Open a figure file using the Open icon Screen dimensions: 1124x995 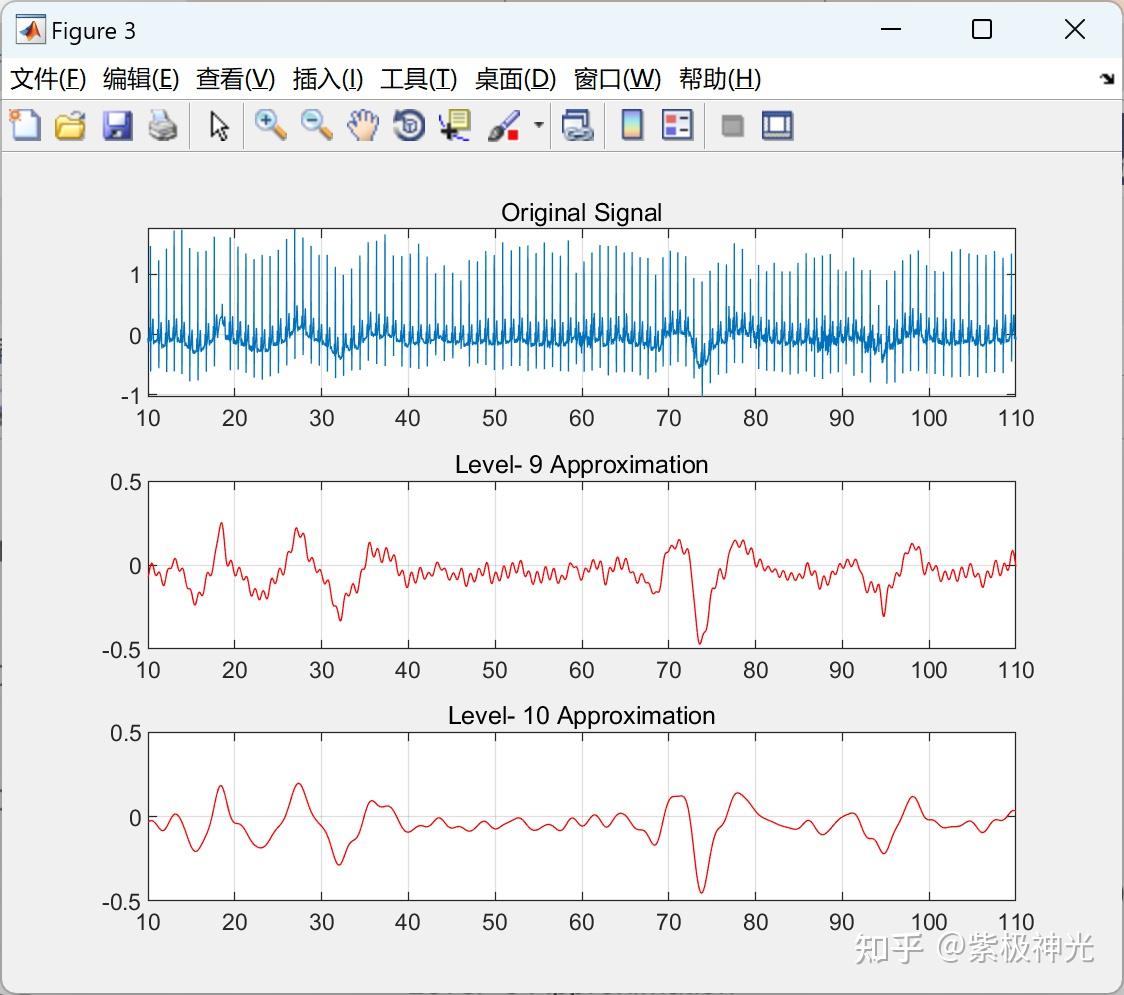click(x=69, y=125)
